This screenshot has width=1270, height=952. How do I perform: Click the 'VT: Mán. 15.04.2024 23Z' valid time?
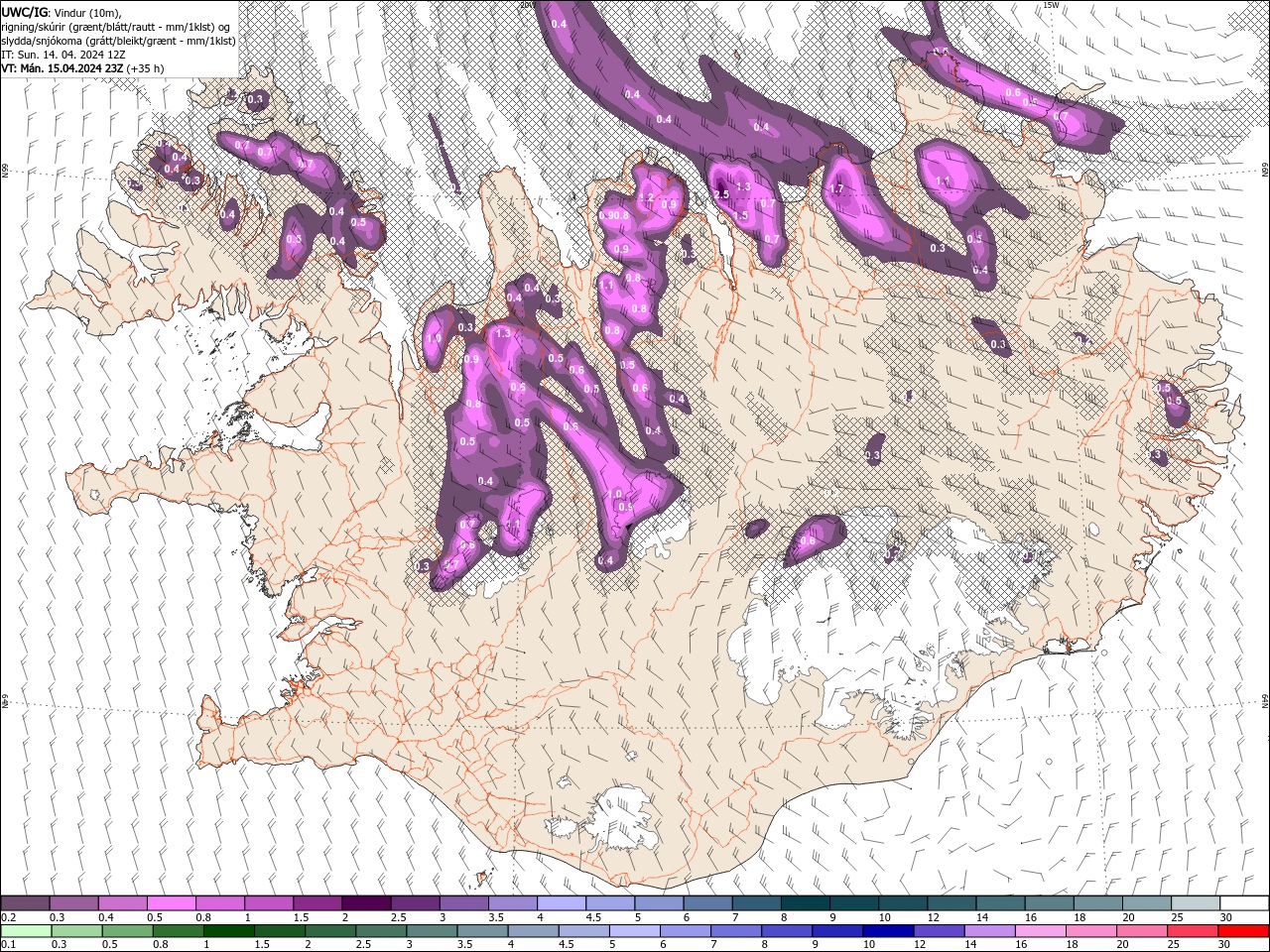coord(62,68)
